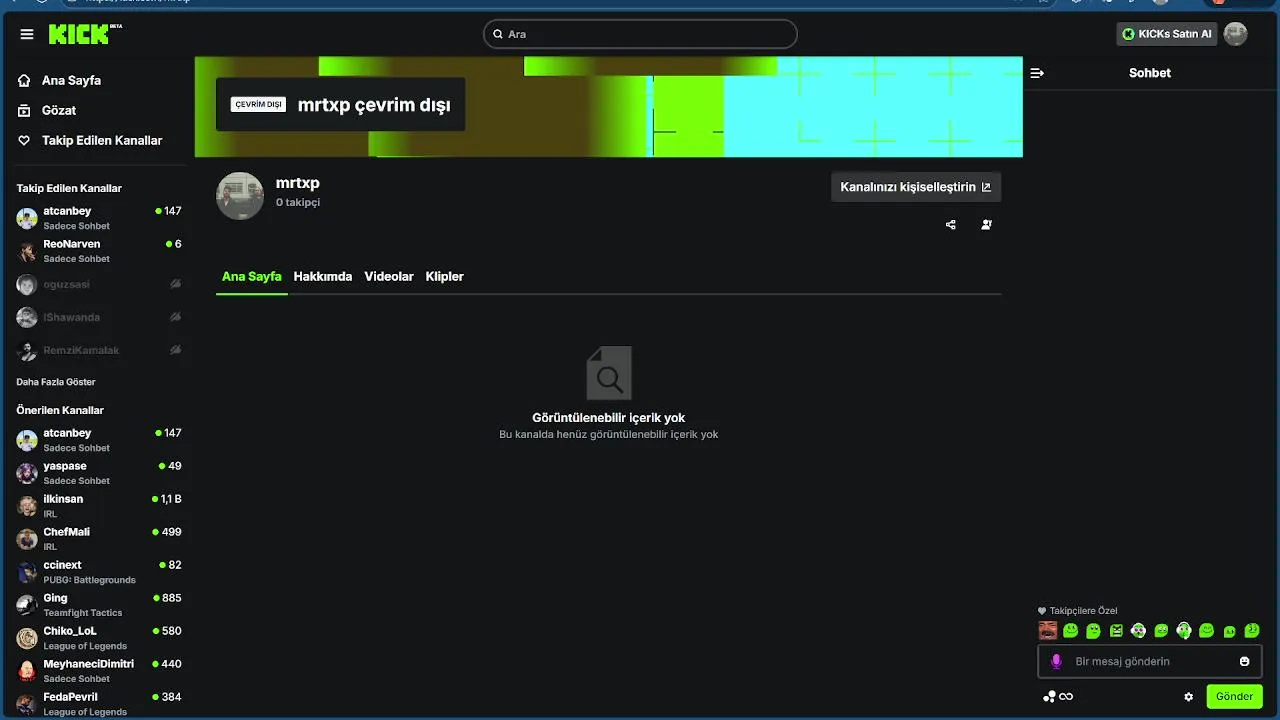Click the 0 takipçi follower count

coord(298,202)
